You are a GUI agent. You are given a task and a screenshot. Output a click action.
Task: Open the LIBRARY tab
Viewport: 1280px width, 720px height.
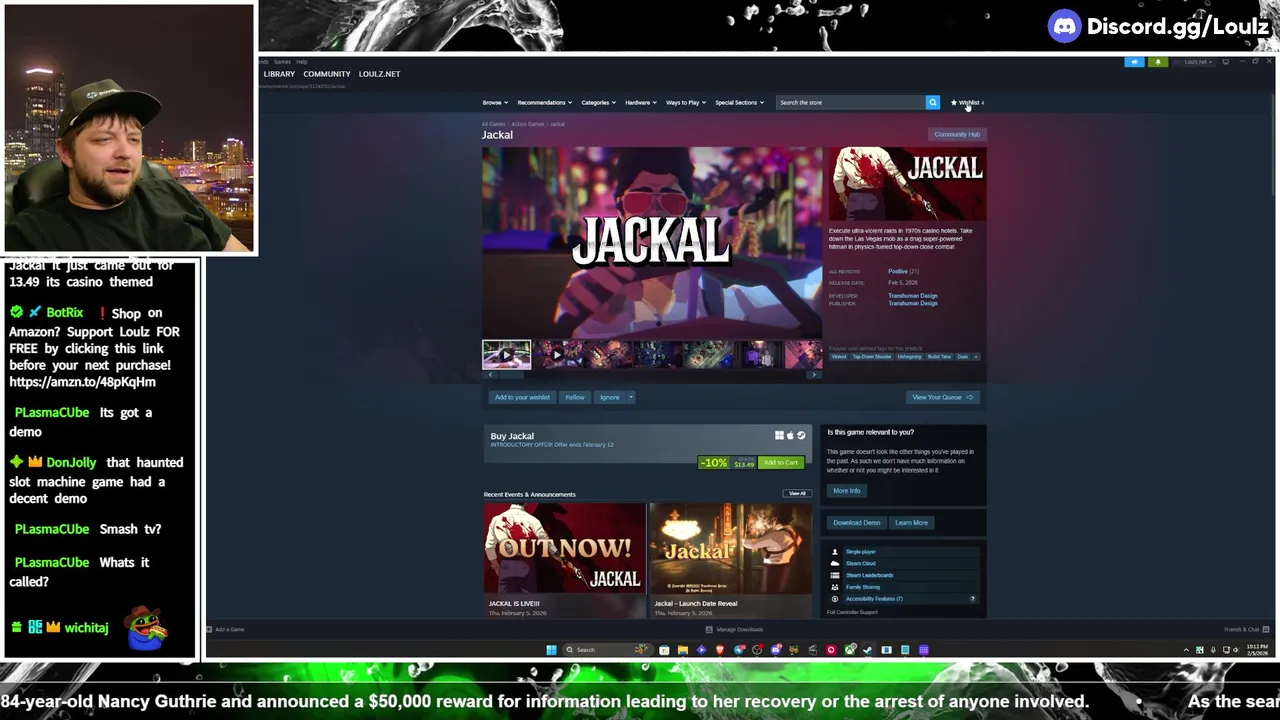click(279, 74)
